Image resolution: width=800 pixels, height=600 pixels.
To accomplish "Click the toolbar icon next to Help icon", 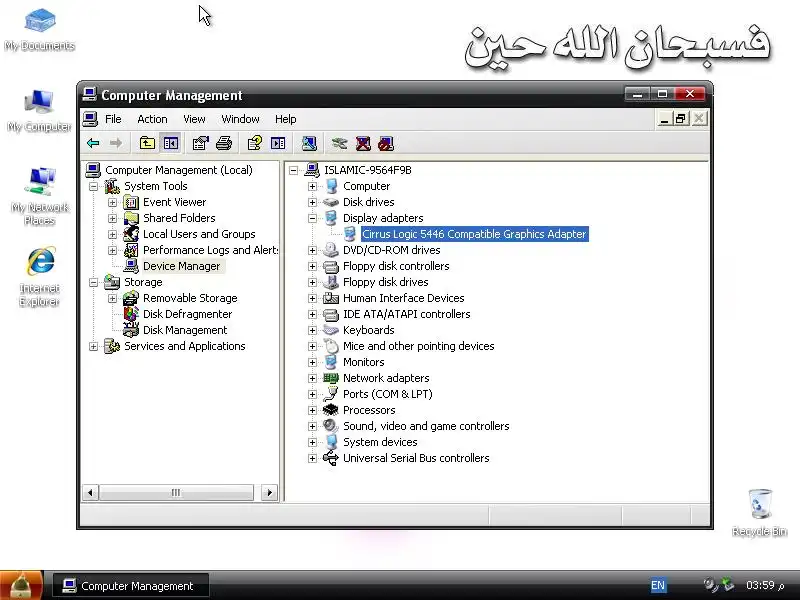I will tap(278, 143).
